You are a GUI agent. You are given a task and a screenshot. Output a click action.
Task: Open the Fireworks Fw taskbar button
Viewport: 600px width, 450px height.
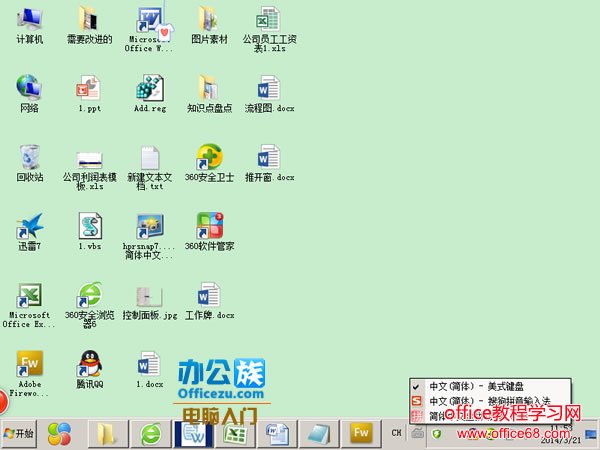click(x=362, y=434)
